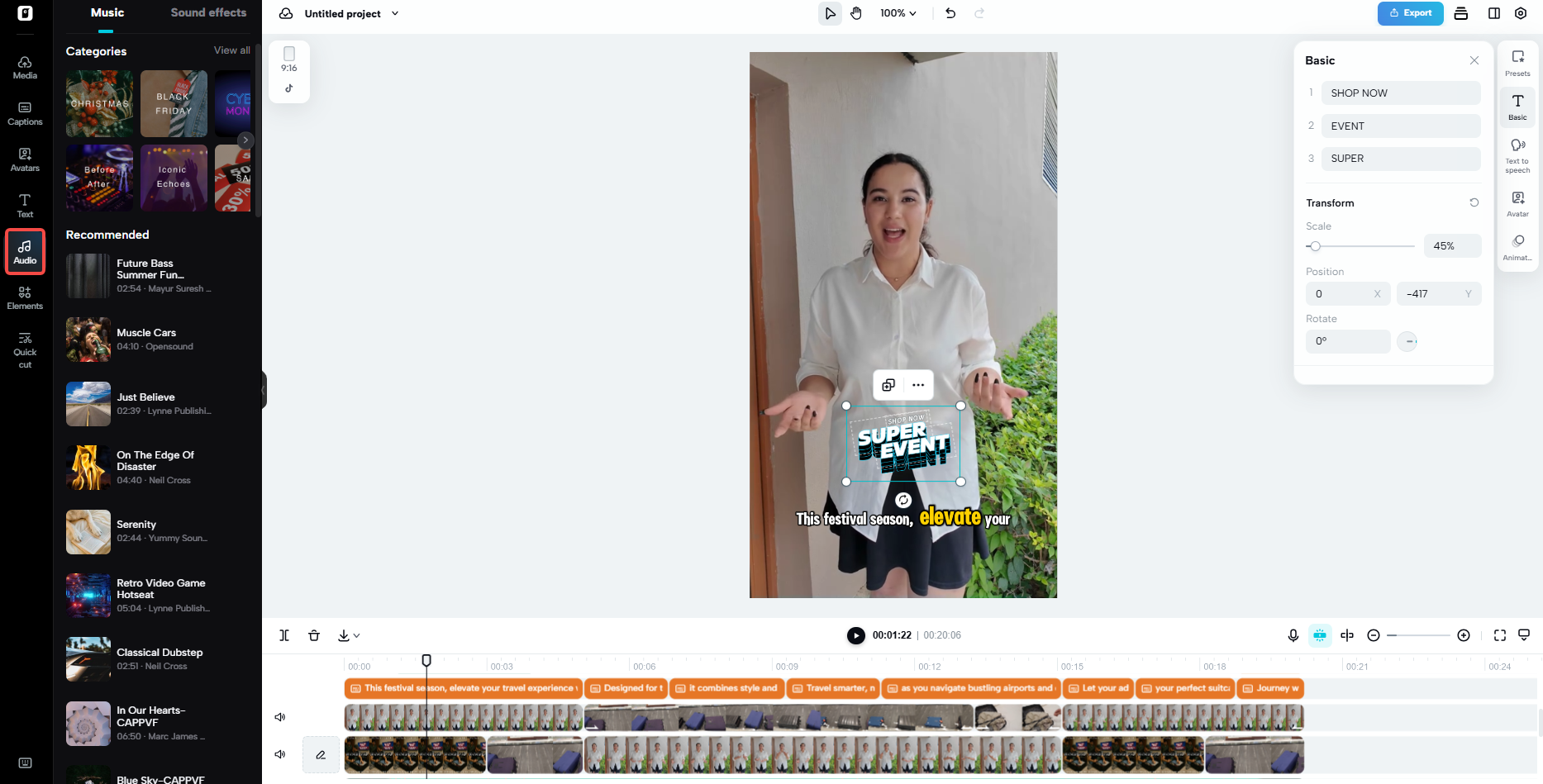This screenshot has height=784, width=1543.
Task: Start voiceover recording with microphone icon
Action: [x=1293, y=635]
